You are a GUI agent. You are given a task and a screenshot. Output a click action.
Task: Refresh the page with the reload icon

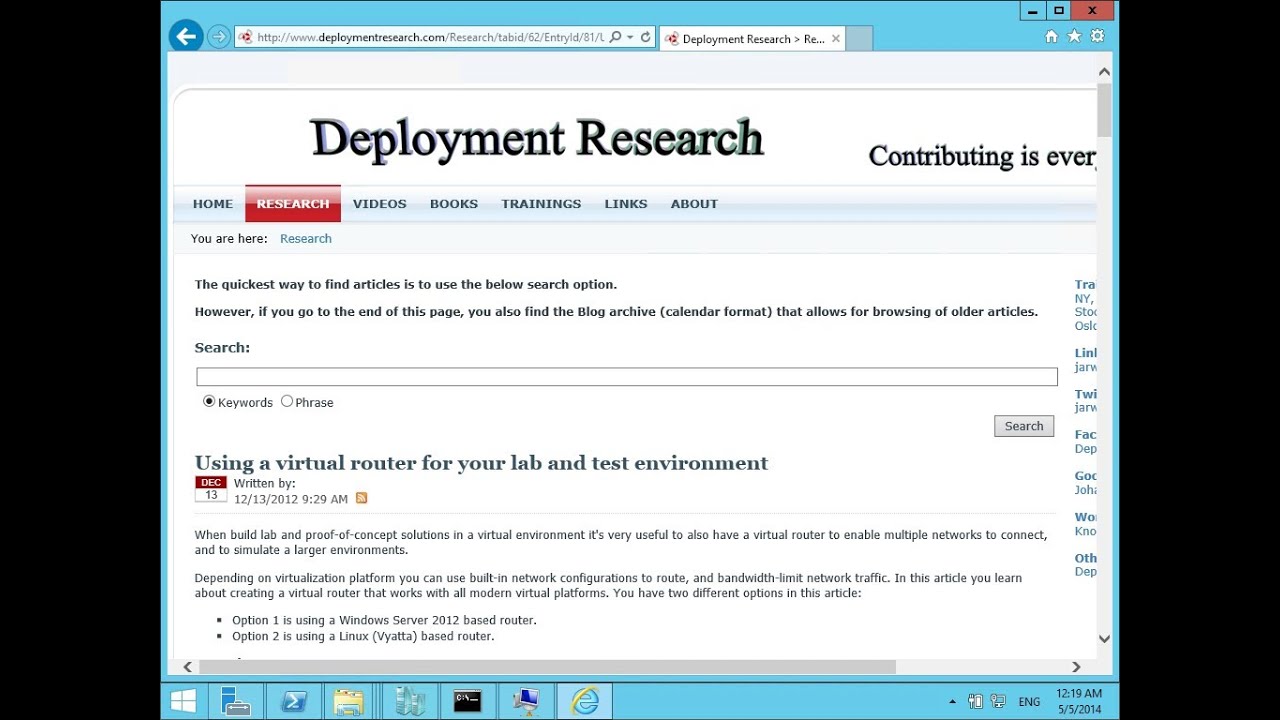pos(645,38)
